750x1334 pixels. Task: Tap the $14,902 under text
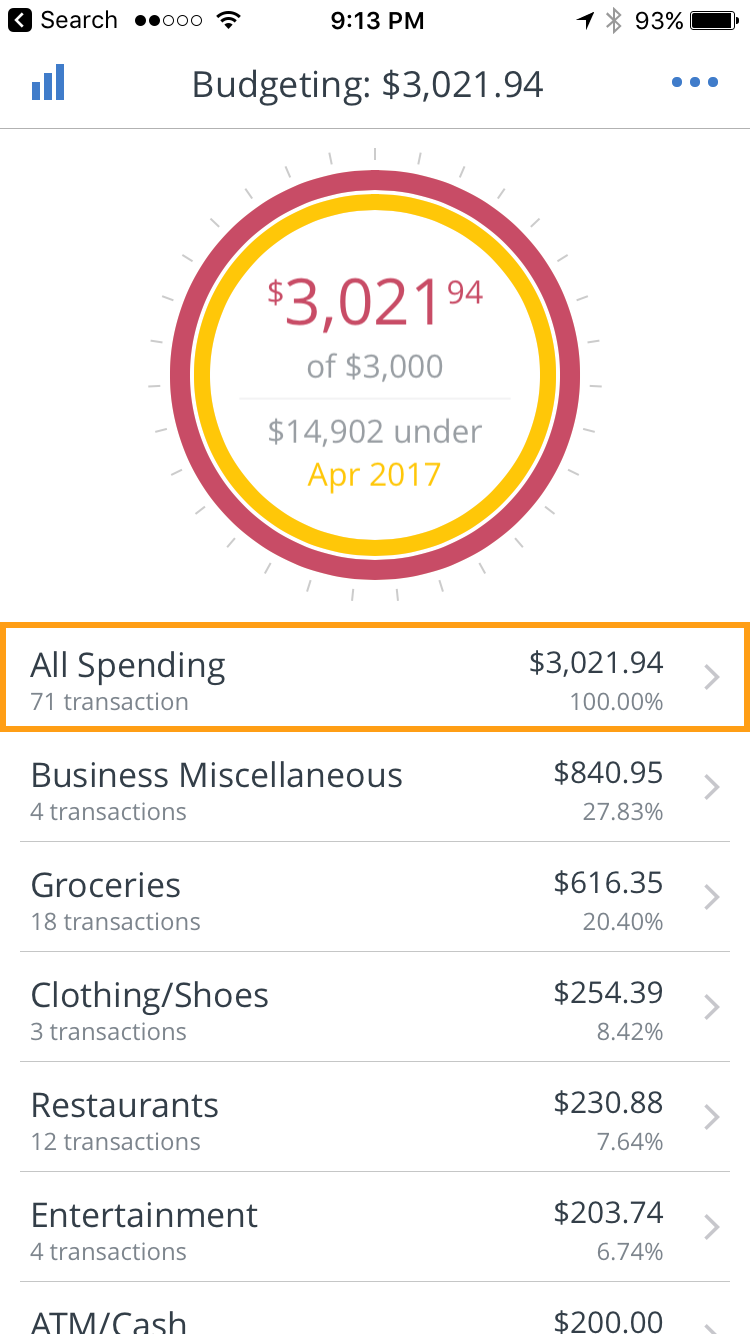pyautogui.click(x=375, y=431)
